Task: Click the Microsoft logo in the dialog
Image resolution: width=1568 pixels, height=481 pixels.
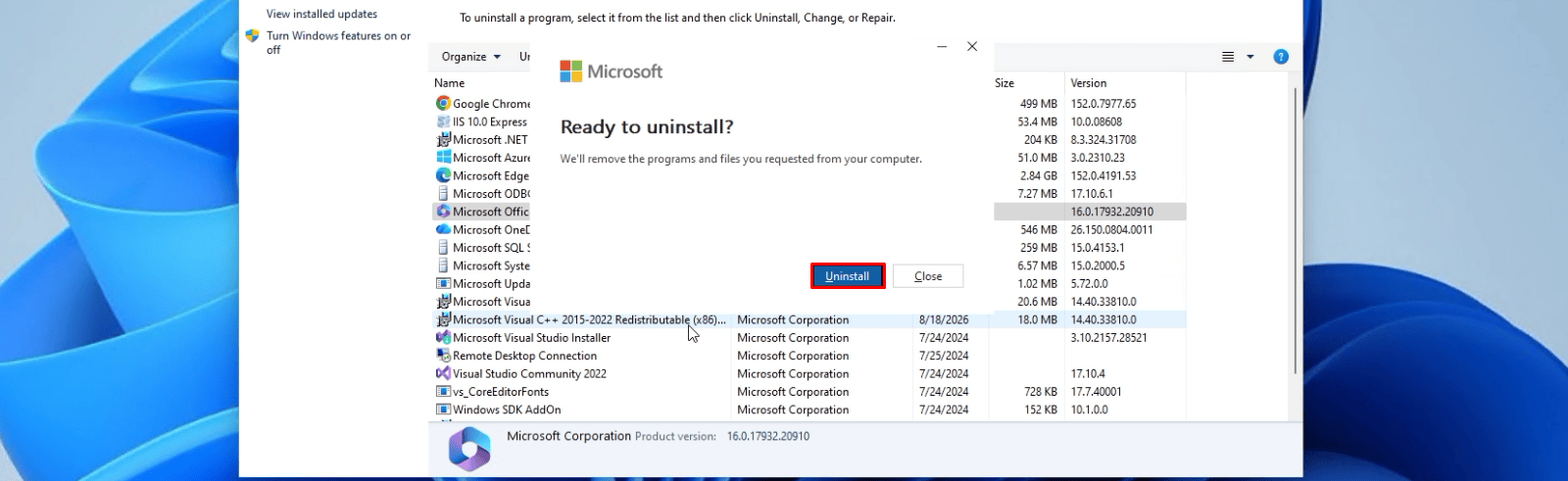Action: click(x=611, y=72)
